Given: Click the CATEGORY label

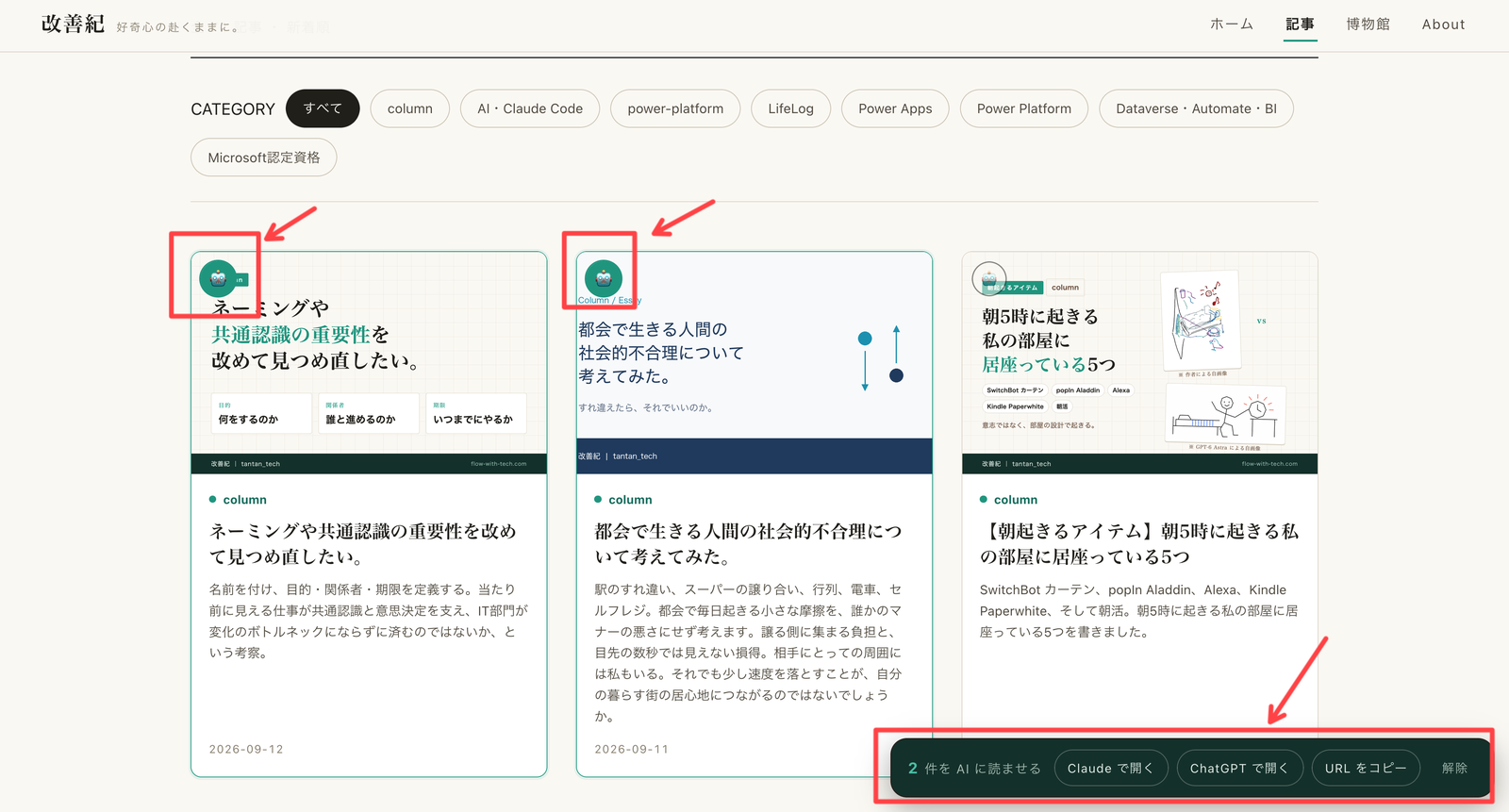Looking at the screenshot, I should pos(233,109).
